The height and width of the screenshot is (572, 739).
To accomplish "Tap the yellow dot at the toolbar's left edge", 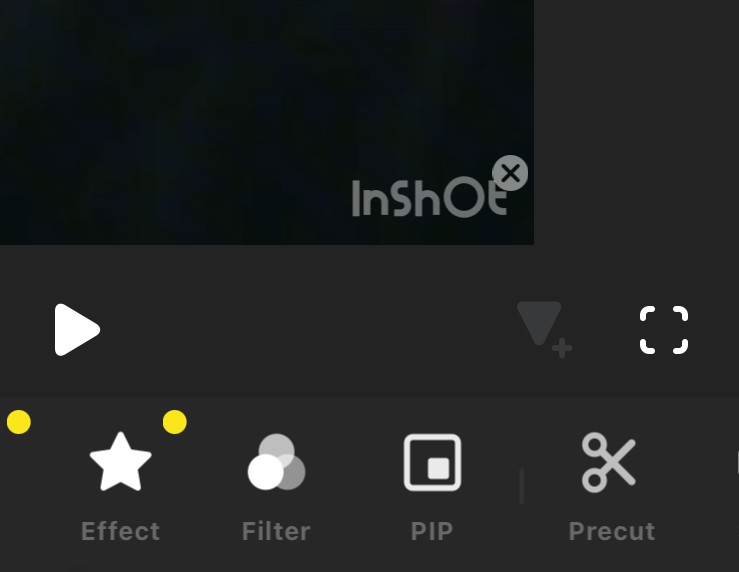I will coord(19,422).
